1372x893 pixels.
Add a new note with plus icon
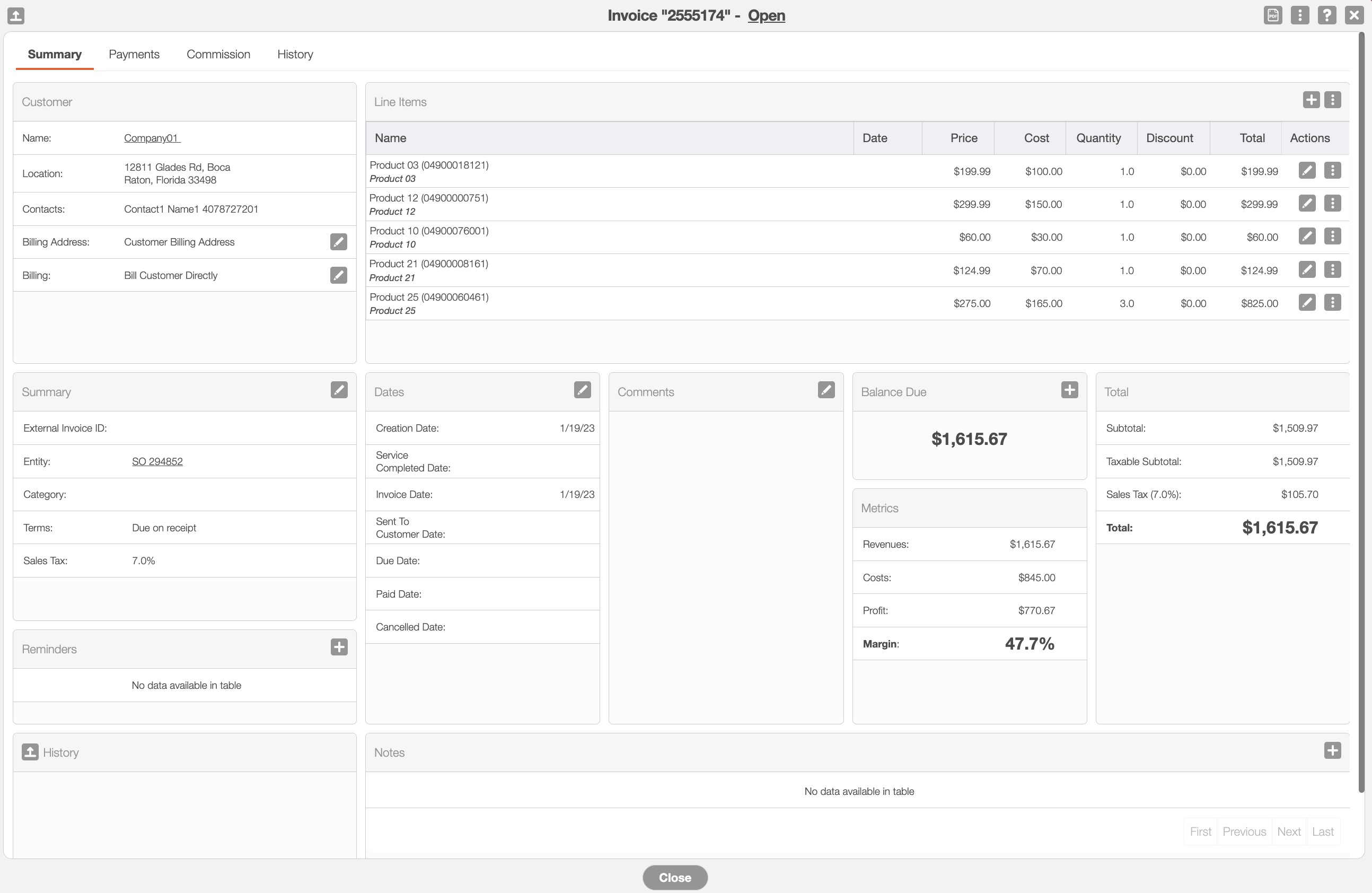coord(1332,750)
